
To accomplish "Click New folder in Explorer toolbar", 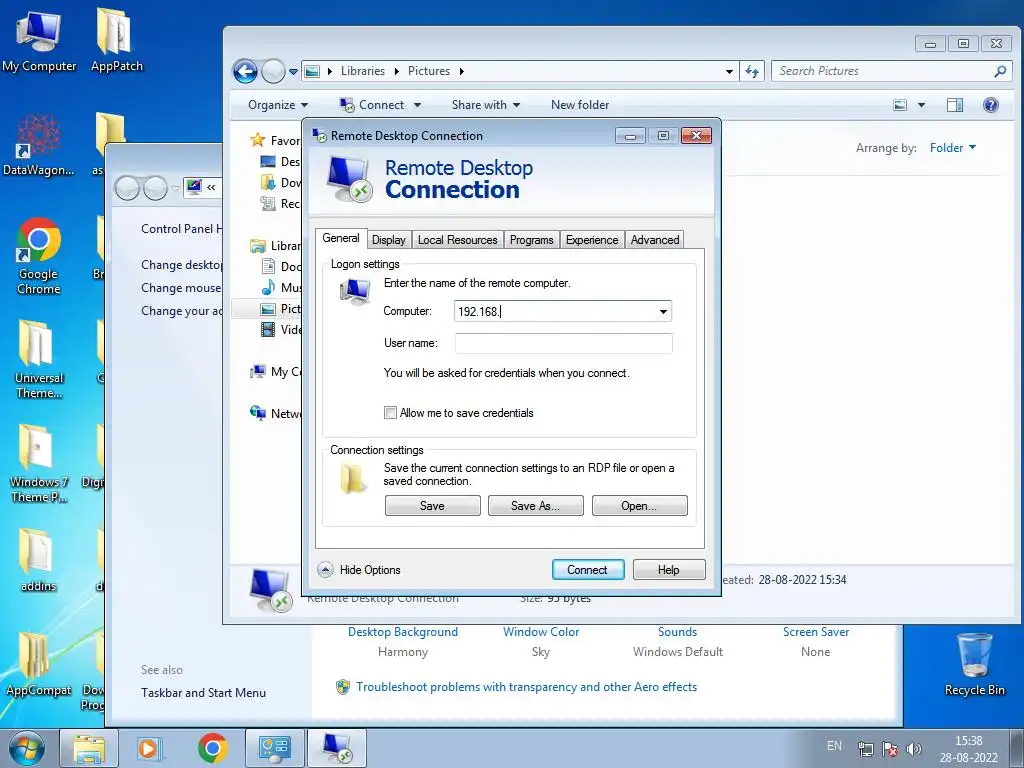I will pyautogui.click(x=580, y=105).
